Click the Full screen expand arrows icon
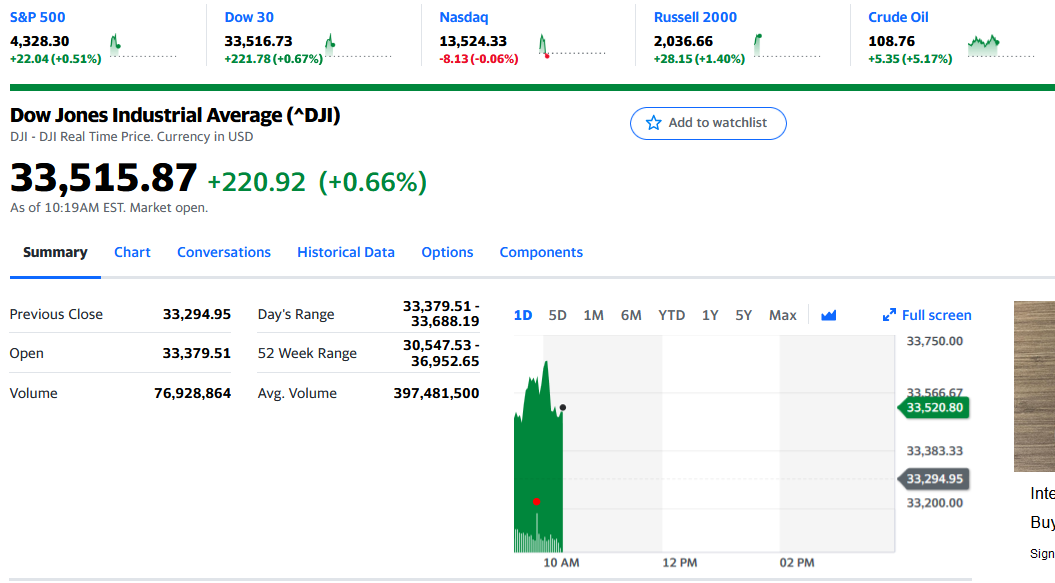Viewport: 1055px width, 583px height. 889,315
